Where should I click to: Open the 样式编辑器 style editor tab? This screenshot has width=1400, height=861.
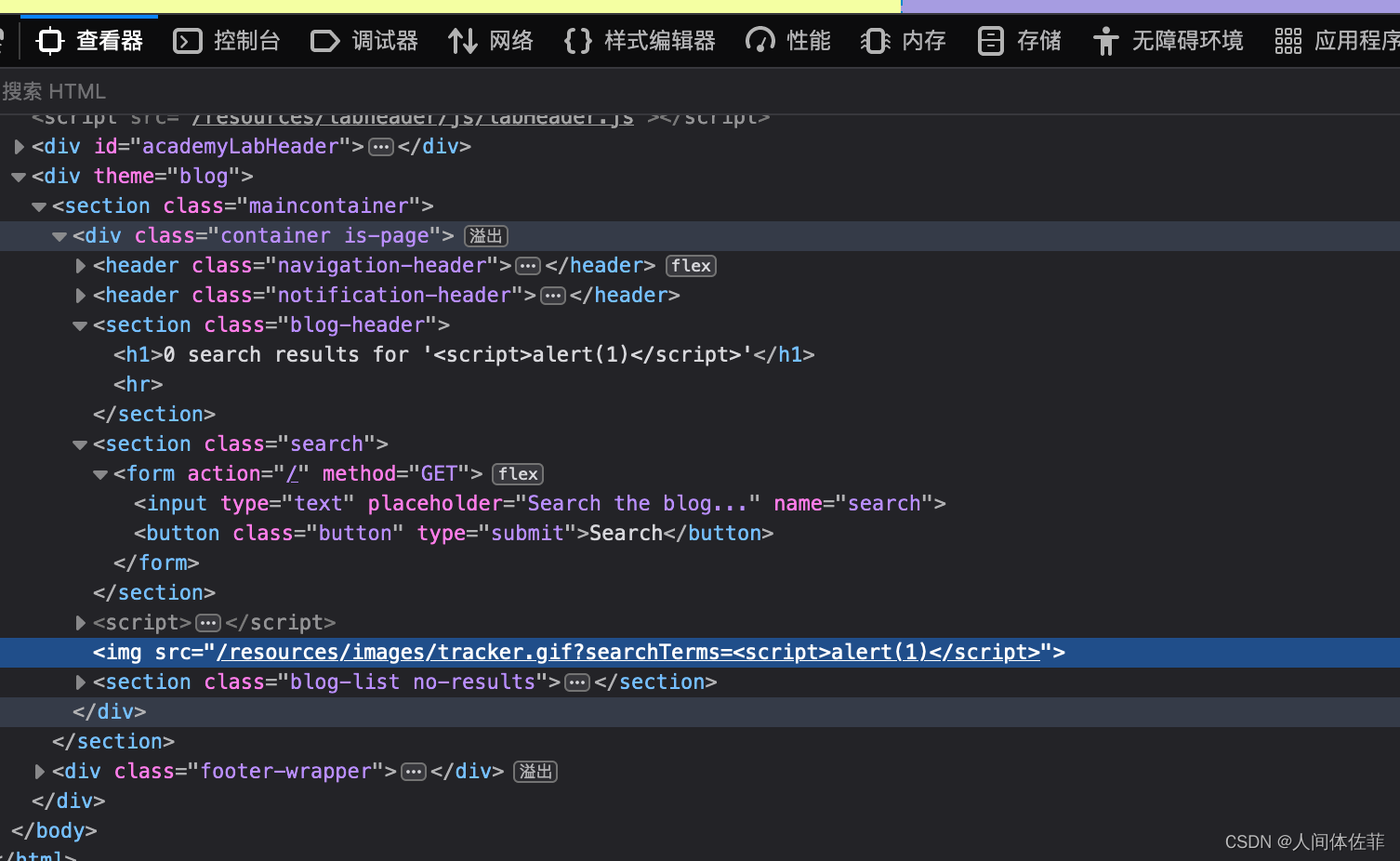pyautogui.click(x=640, y=41)
